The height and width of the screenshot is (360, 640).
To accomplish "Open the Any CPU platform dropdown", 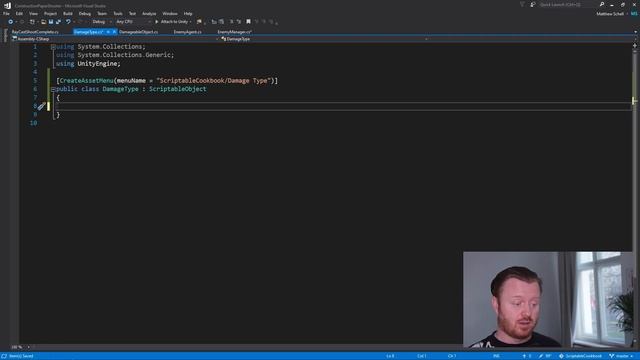I will (133, 22).
